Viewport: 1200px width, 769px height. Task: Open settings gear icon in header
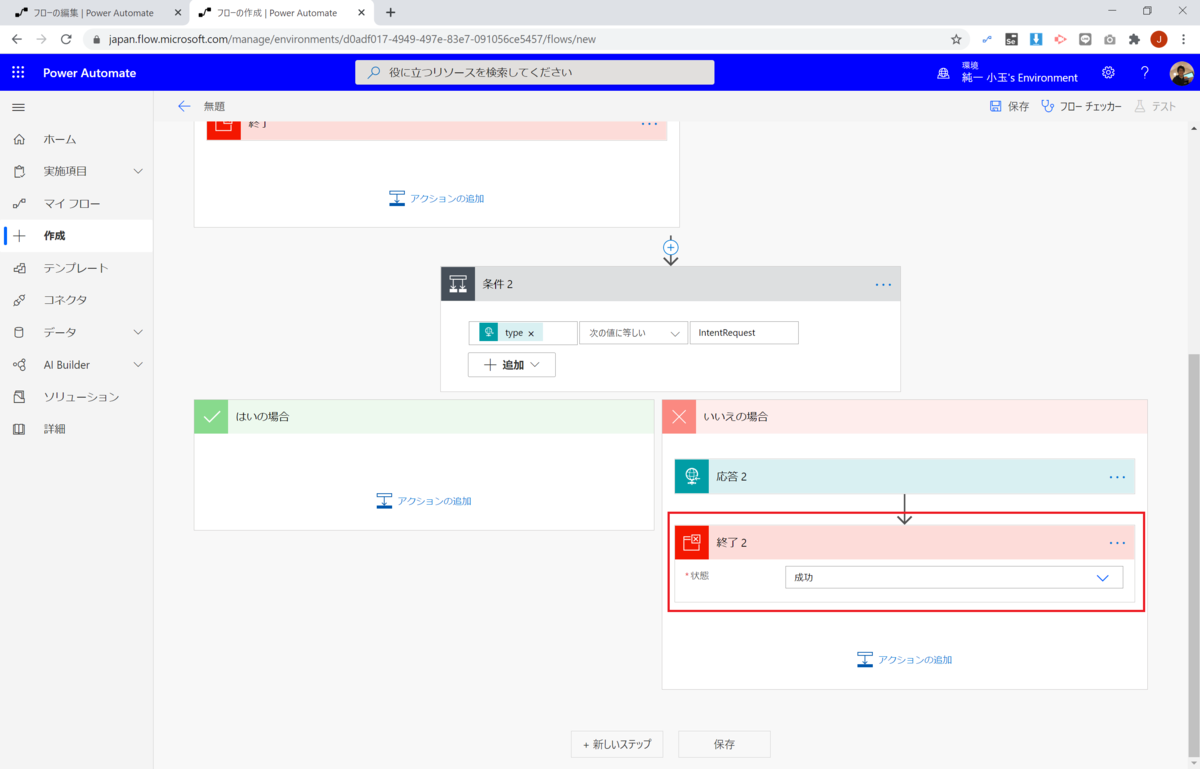1108,73
